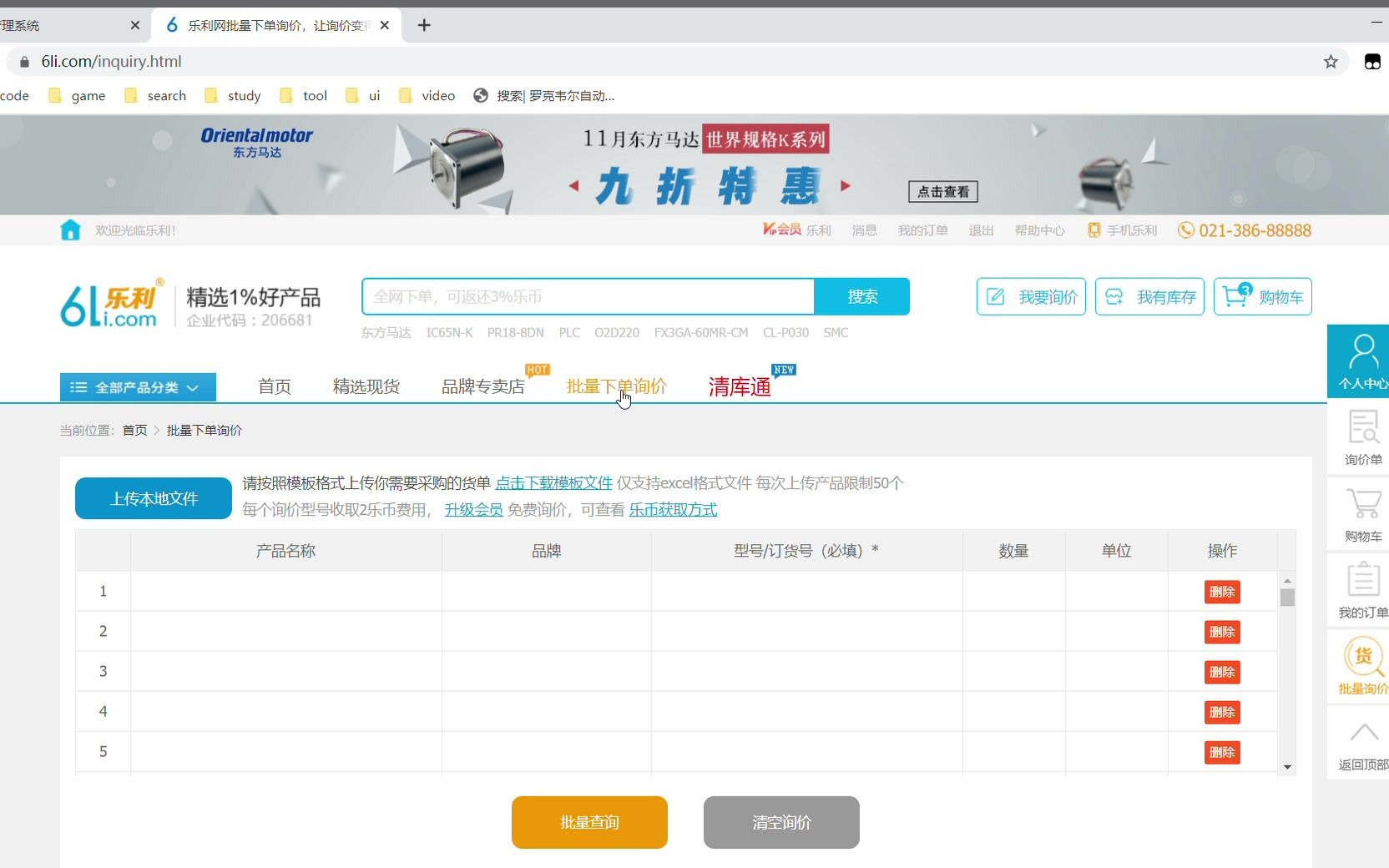The width and height of the screenshot is (1389, 868).
Task: Click the 搜索 search button
Action: coord(862,296)
